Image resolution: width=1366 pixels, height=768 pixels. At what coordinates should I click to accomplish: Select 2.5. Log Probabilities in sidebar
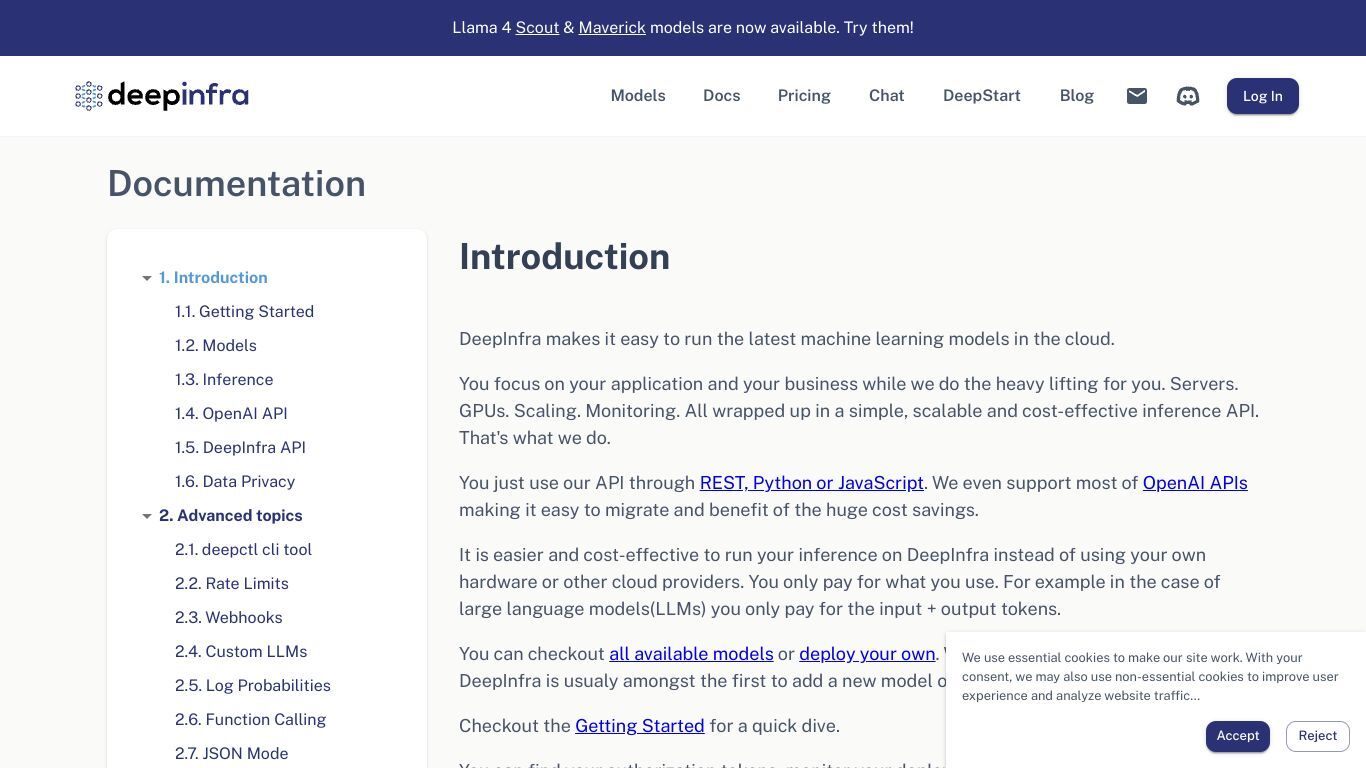click(x=253, y=686)
